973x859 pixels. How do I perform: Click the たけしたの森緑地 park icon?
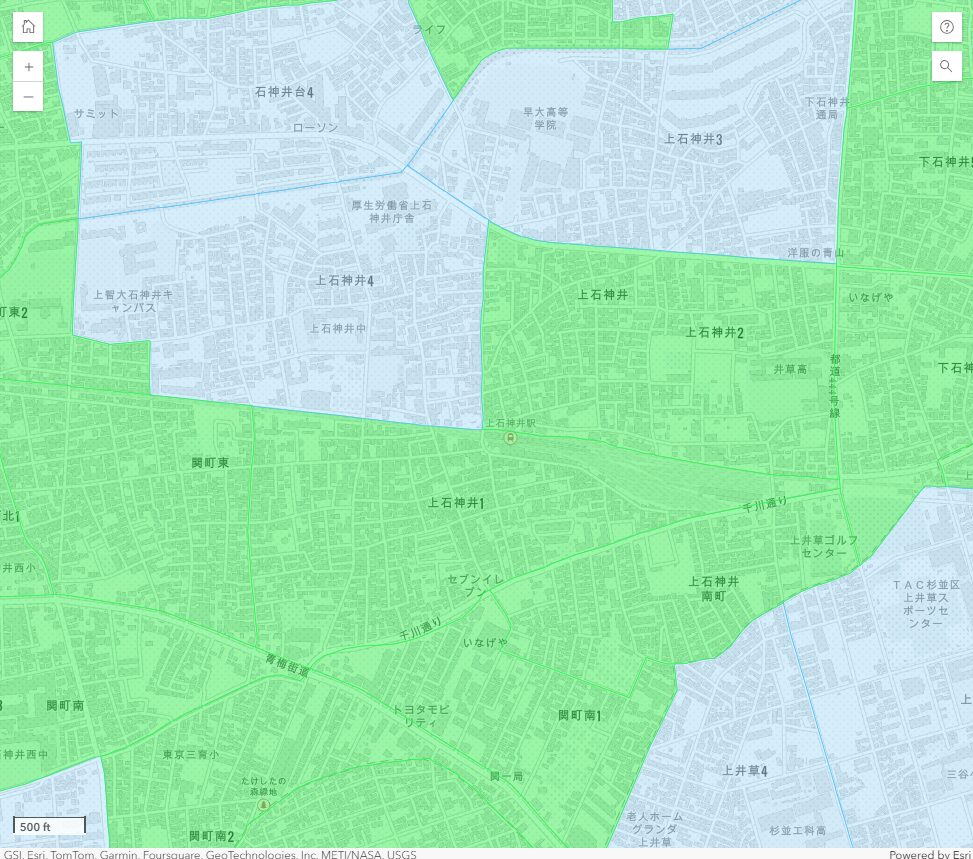click(x=263, y=803)
